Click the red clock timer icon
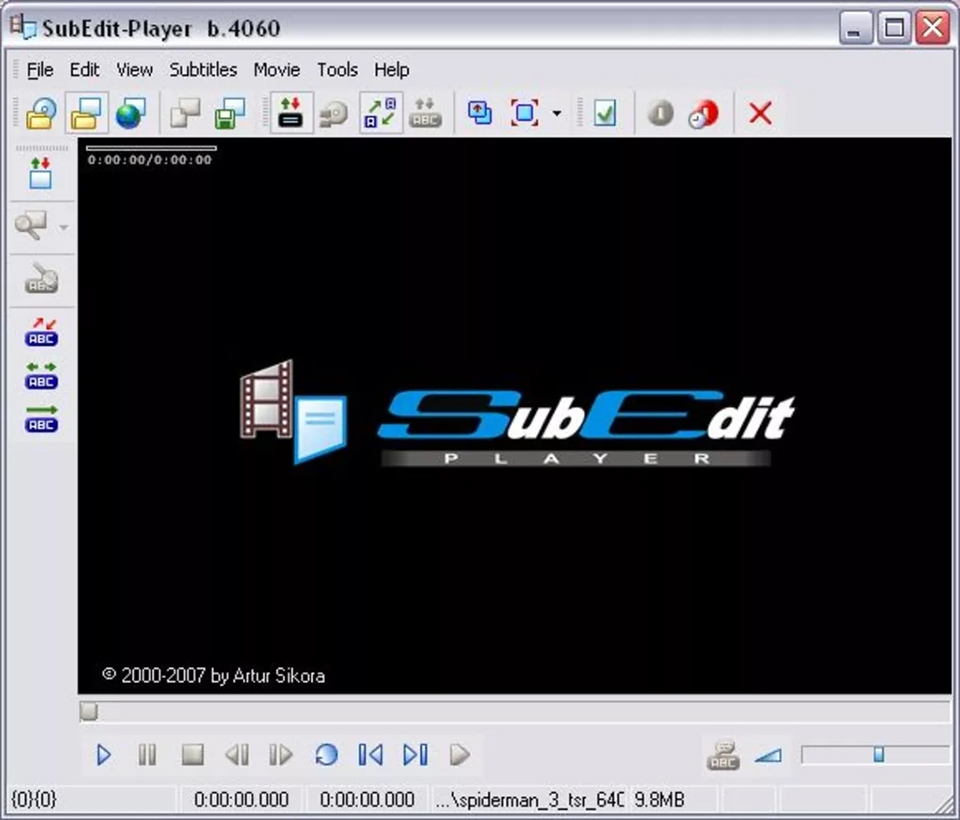 pos(703,114)
